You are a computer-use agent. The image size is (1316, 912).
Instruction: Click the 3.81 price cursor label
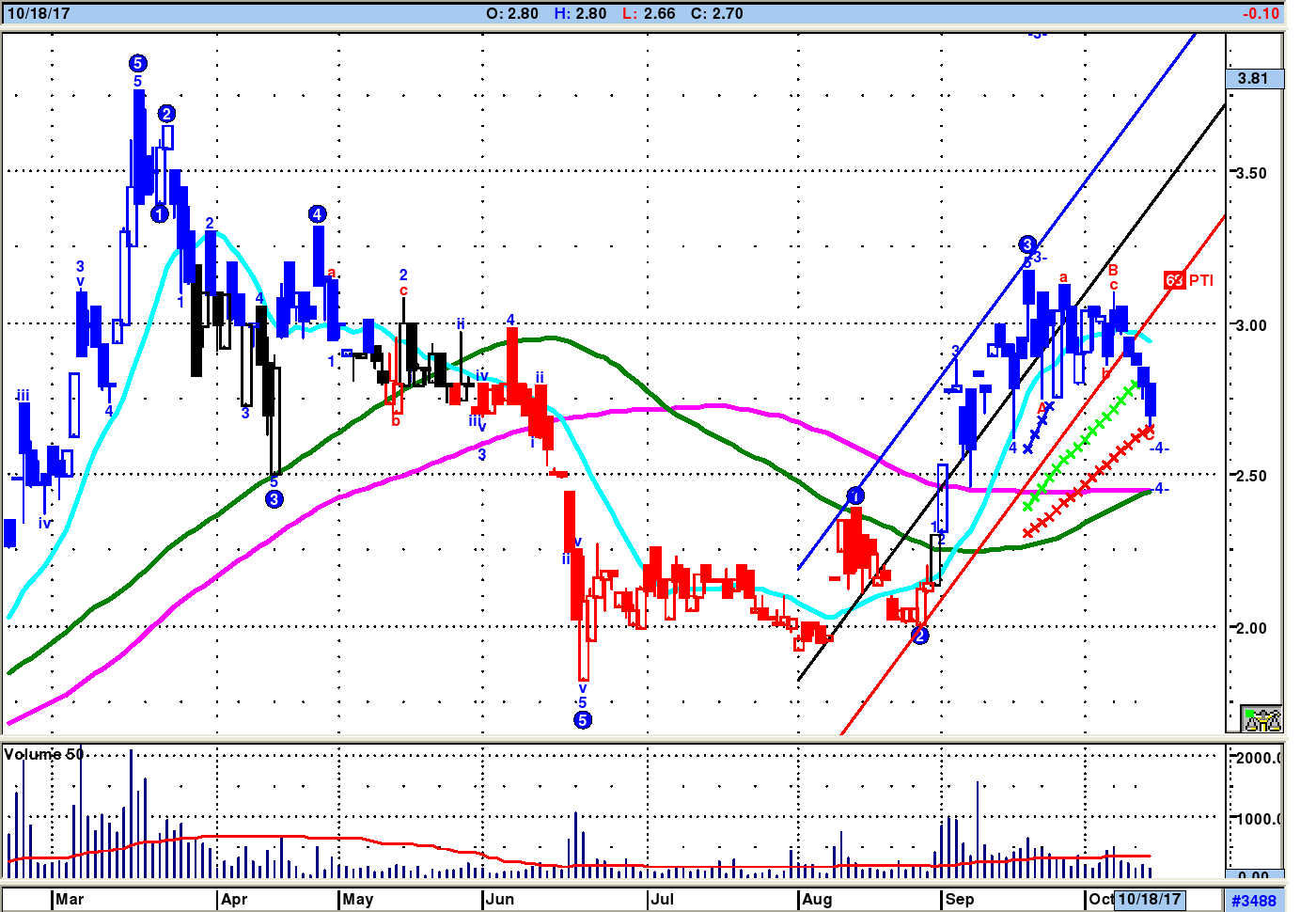[1254, 78]
